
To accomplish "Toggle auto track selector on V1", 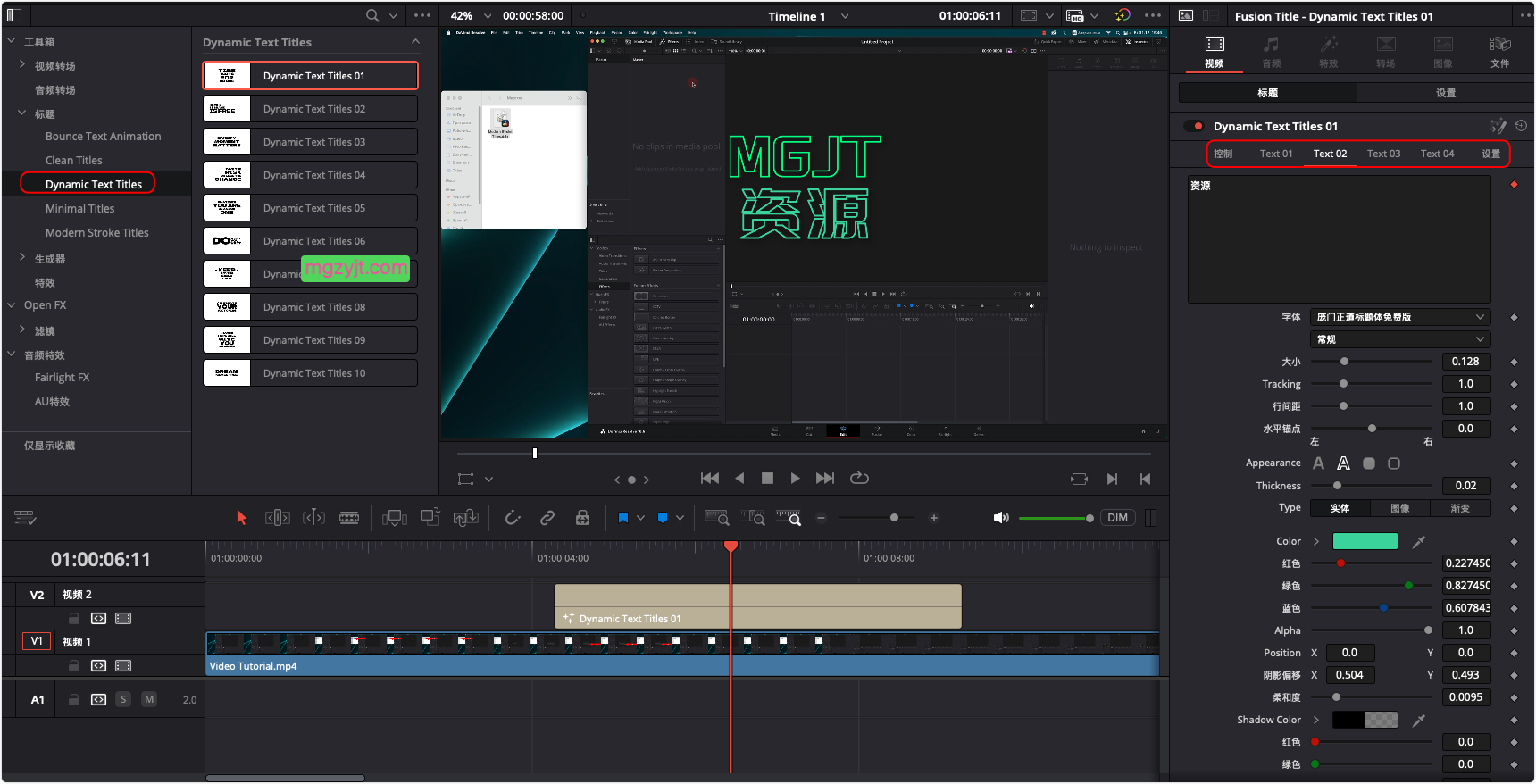I will pyautogui.click(x=98, y=665).
